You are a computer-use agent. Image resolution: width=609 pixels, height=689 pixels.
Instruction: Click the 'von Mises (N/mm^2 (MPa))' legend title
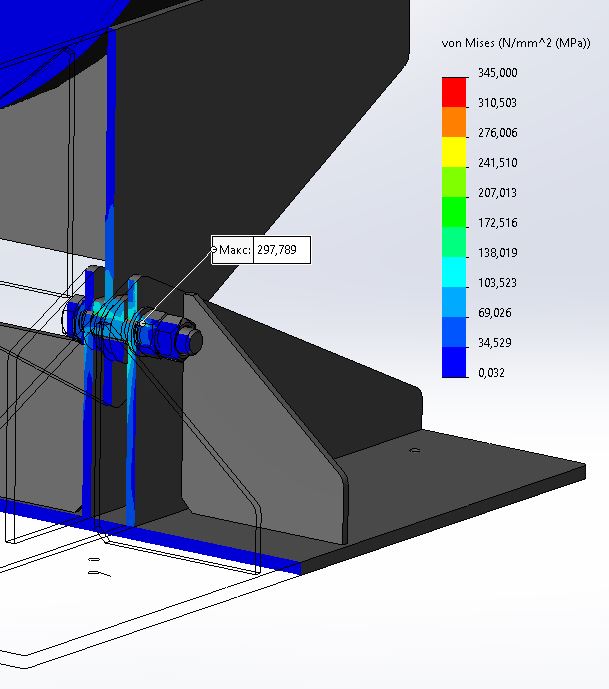click(516, 43)
